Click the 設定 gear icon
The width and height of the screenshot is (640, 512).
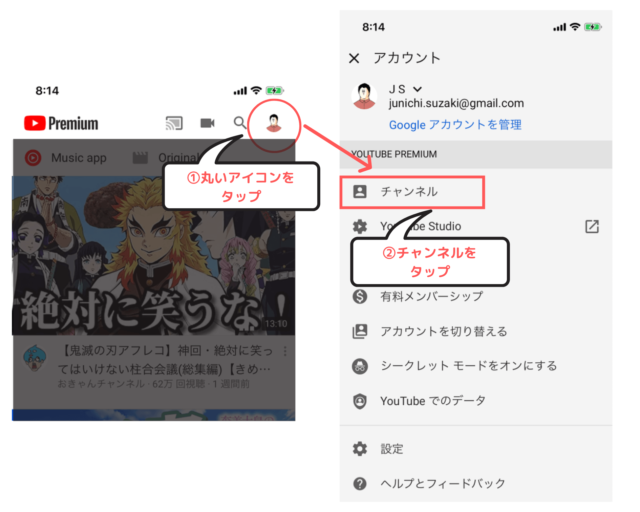click(360, 449)
